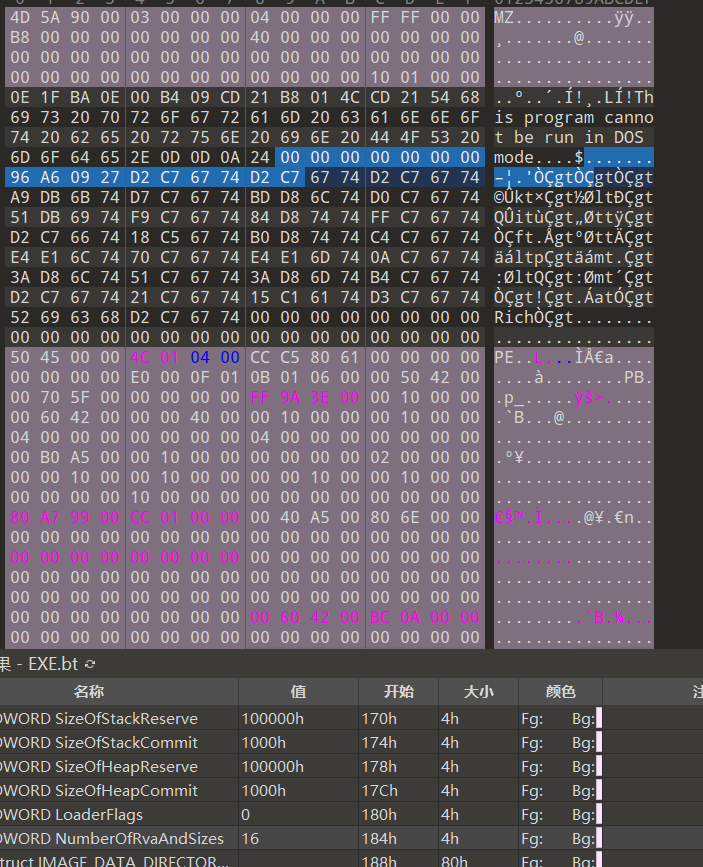Image resolution: width=703 pixels, height=867 pixels.
Task: Click hex byte 52 of Rich signature row
Action: (20, 317)
